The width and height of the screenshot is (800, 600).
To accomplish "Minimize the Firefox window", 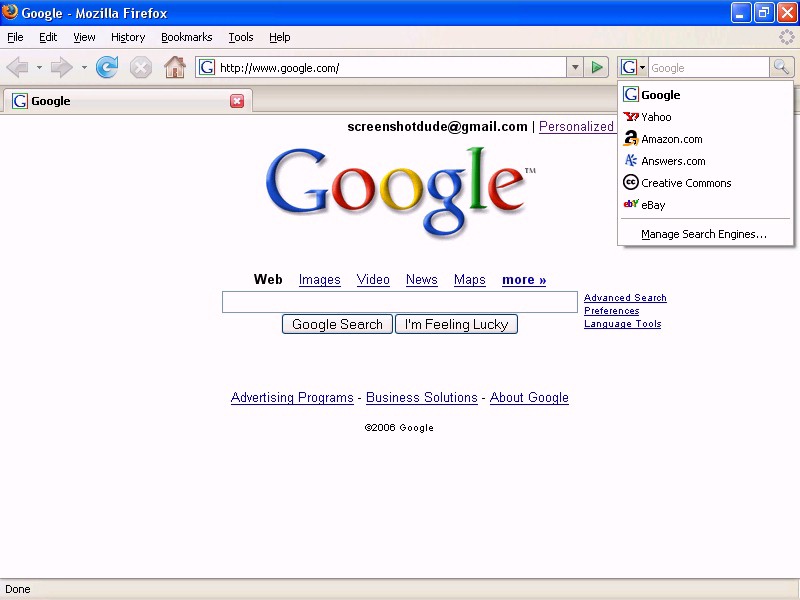I will 740,13.
